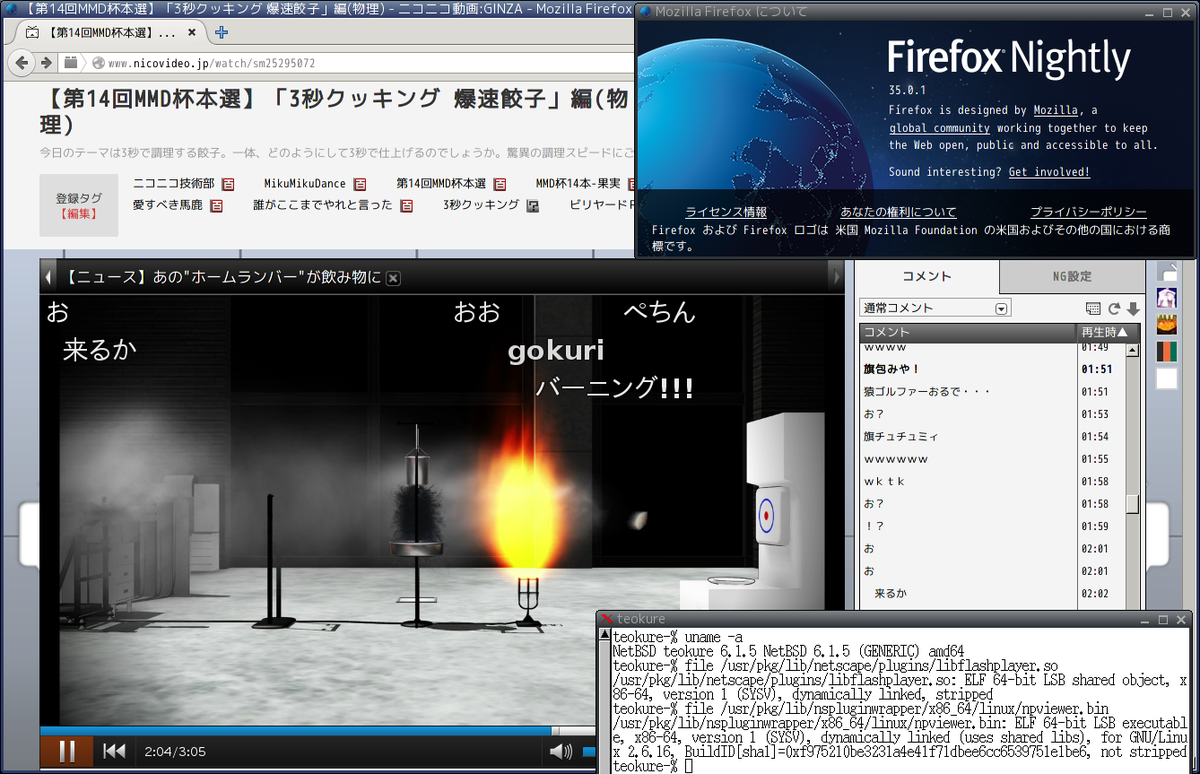1200x774 pixels.
Task: Click the orange food thumbnail in sidebar
Action: coord(1167,324)
